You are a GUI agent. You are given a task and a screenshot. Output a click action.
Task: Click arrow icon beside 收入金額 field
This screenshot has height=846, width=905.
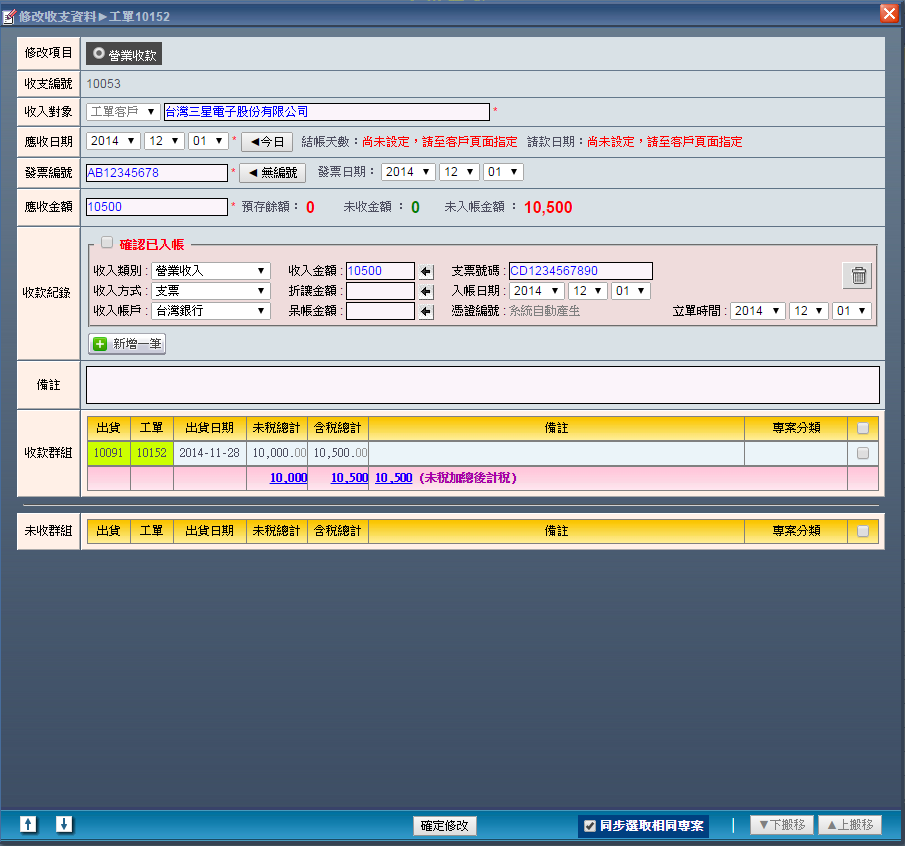[x=426, y=271]
